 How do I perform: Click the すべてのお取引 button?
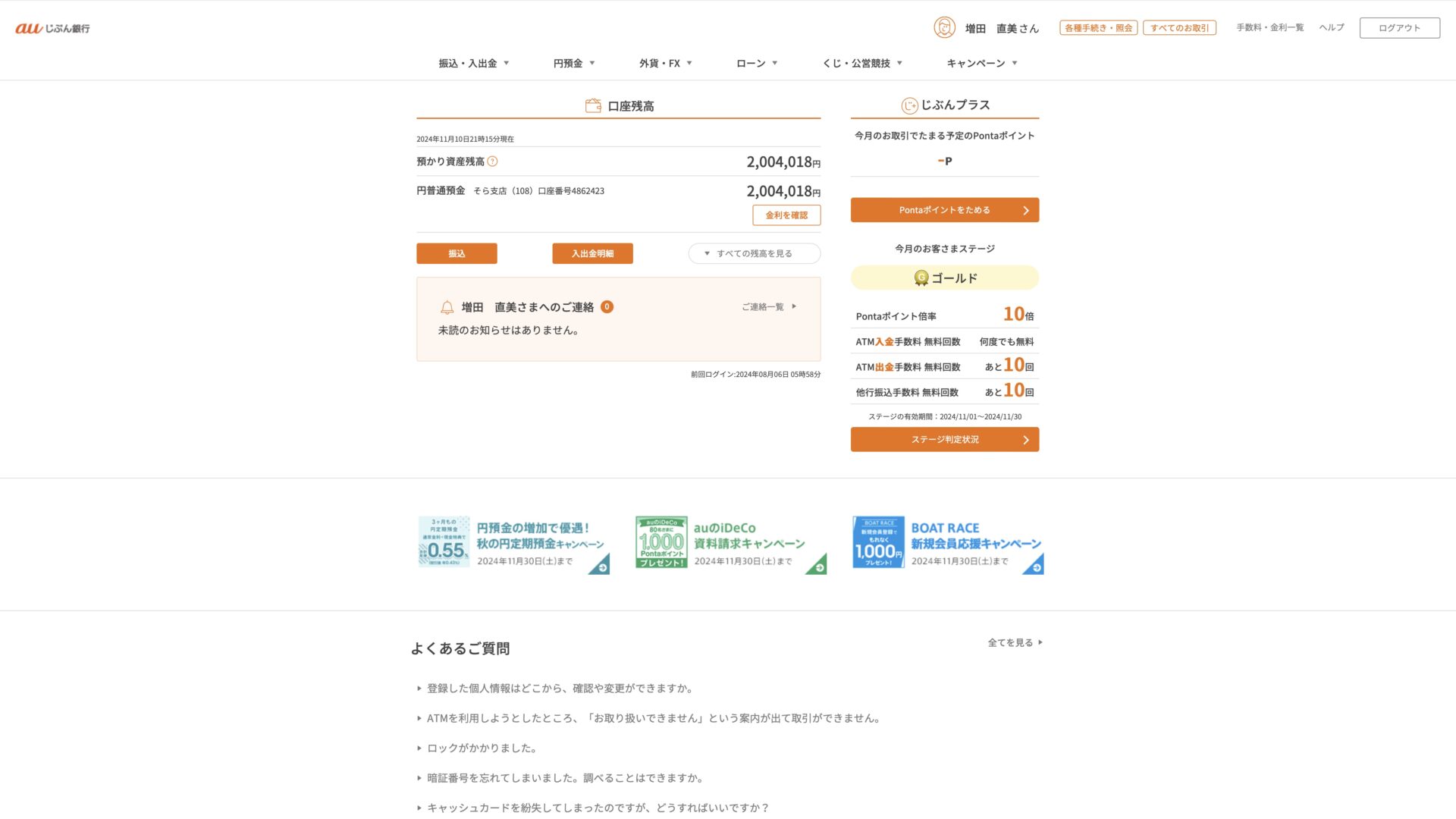coord(1179,28)
